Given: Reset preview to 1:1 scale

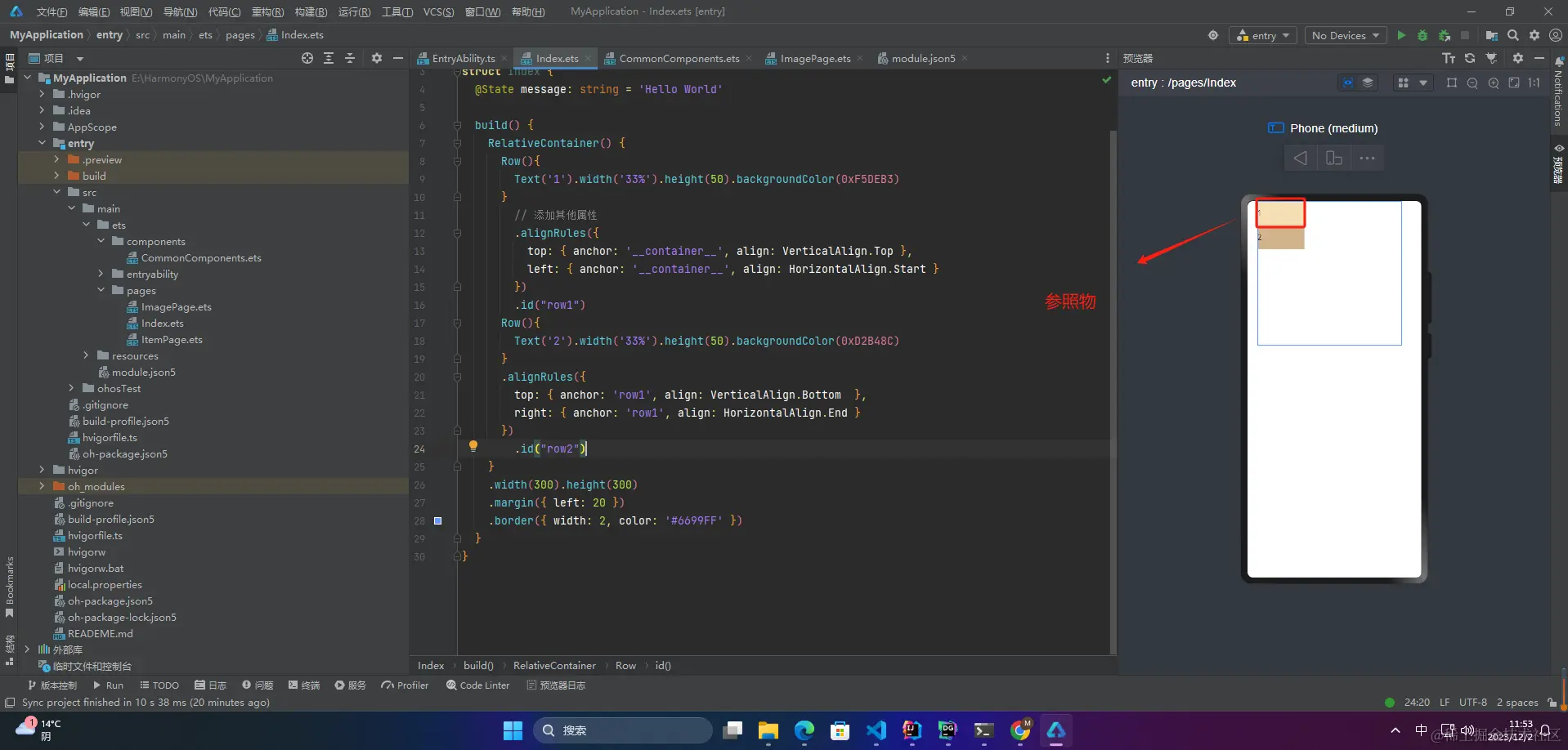Looking at the screenshot, I should pyautogui.click(x=1534, y=83).
